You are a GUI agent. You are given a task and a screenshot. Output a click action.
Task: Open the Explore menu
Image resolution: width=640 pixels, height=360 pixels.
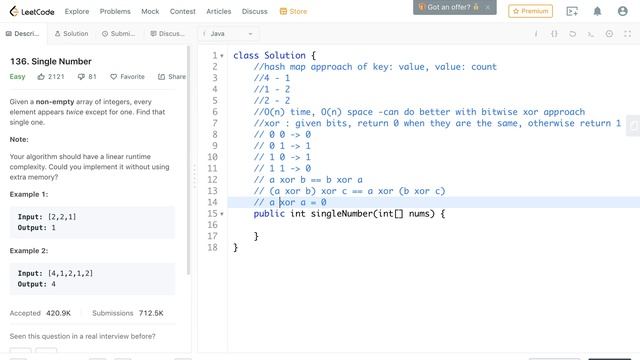tap(77, 11)
